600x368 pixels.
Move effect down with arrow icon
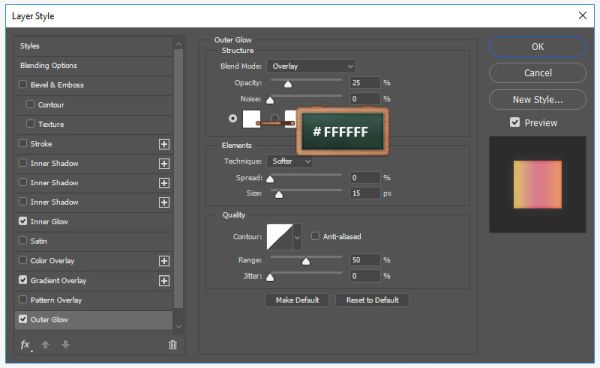click(65, 345)
